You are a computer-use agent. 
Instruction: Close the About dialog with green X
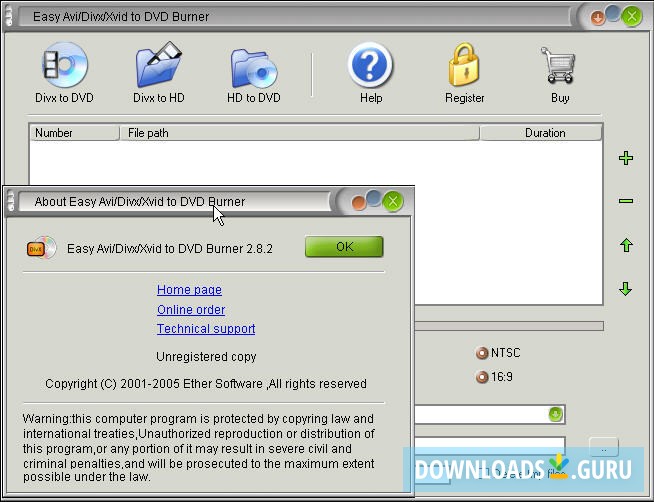pos(392,201)
